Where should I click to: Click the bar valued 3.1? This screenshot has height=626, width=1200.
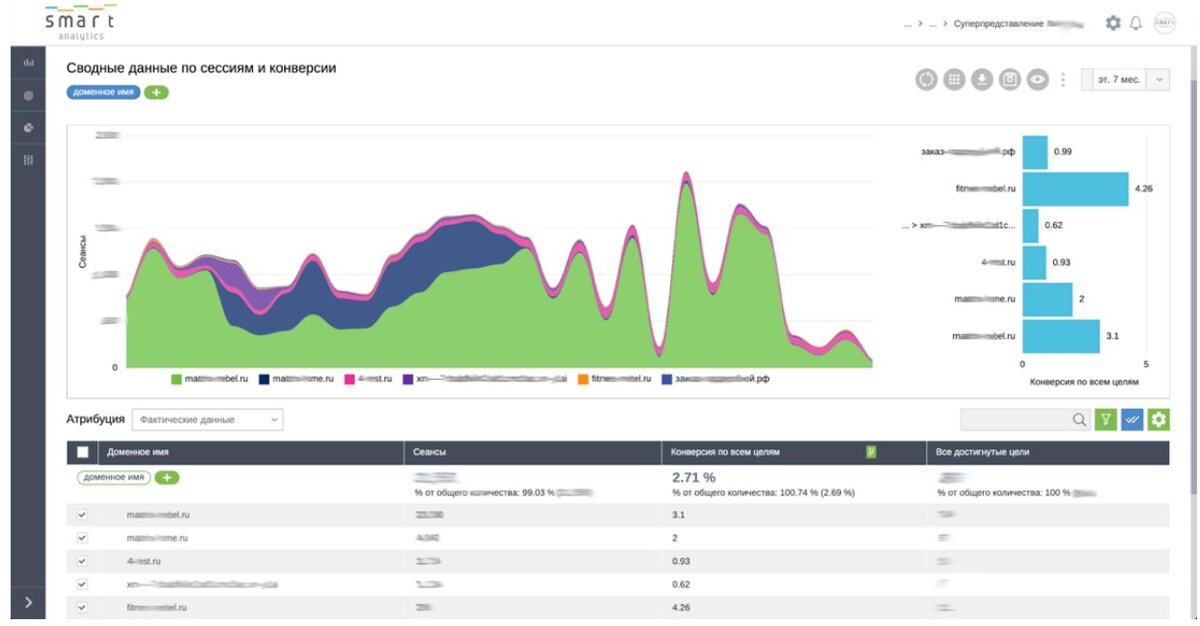[1061, 336]
